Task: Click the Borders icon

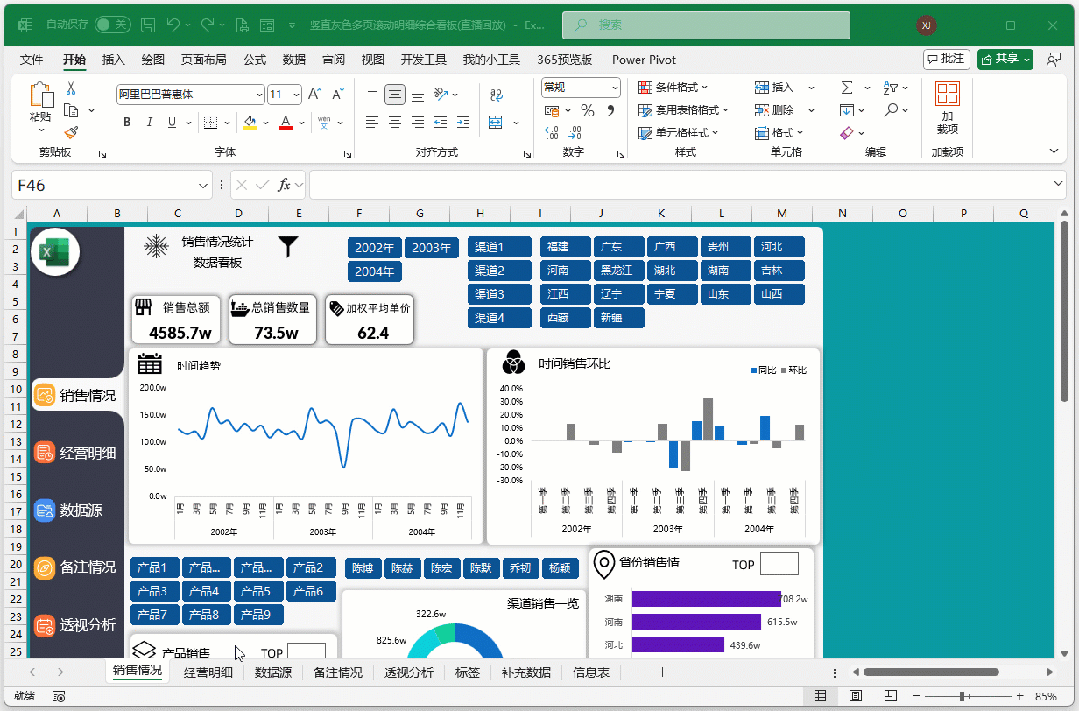Action: coord(211,123)
